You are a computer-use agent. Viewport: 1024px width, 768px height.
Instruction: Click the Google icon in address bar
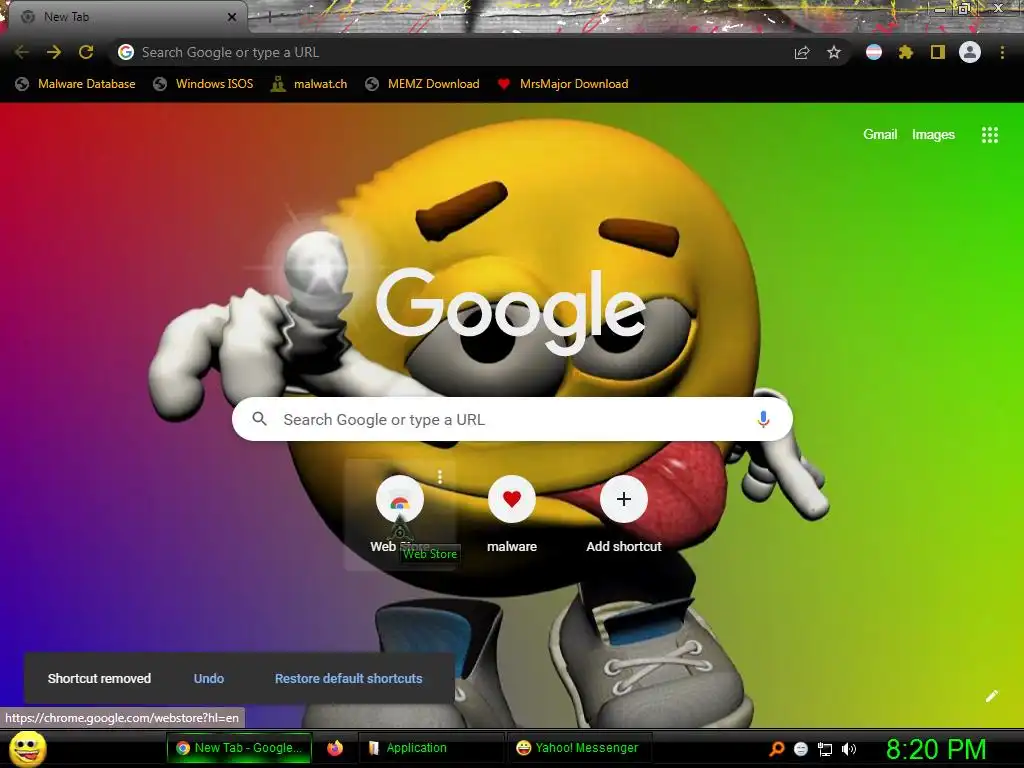click(x=126, y=52)
